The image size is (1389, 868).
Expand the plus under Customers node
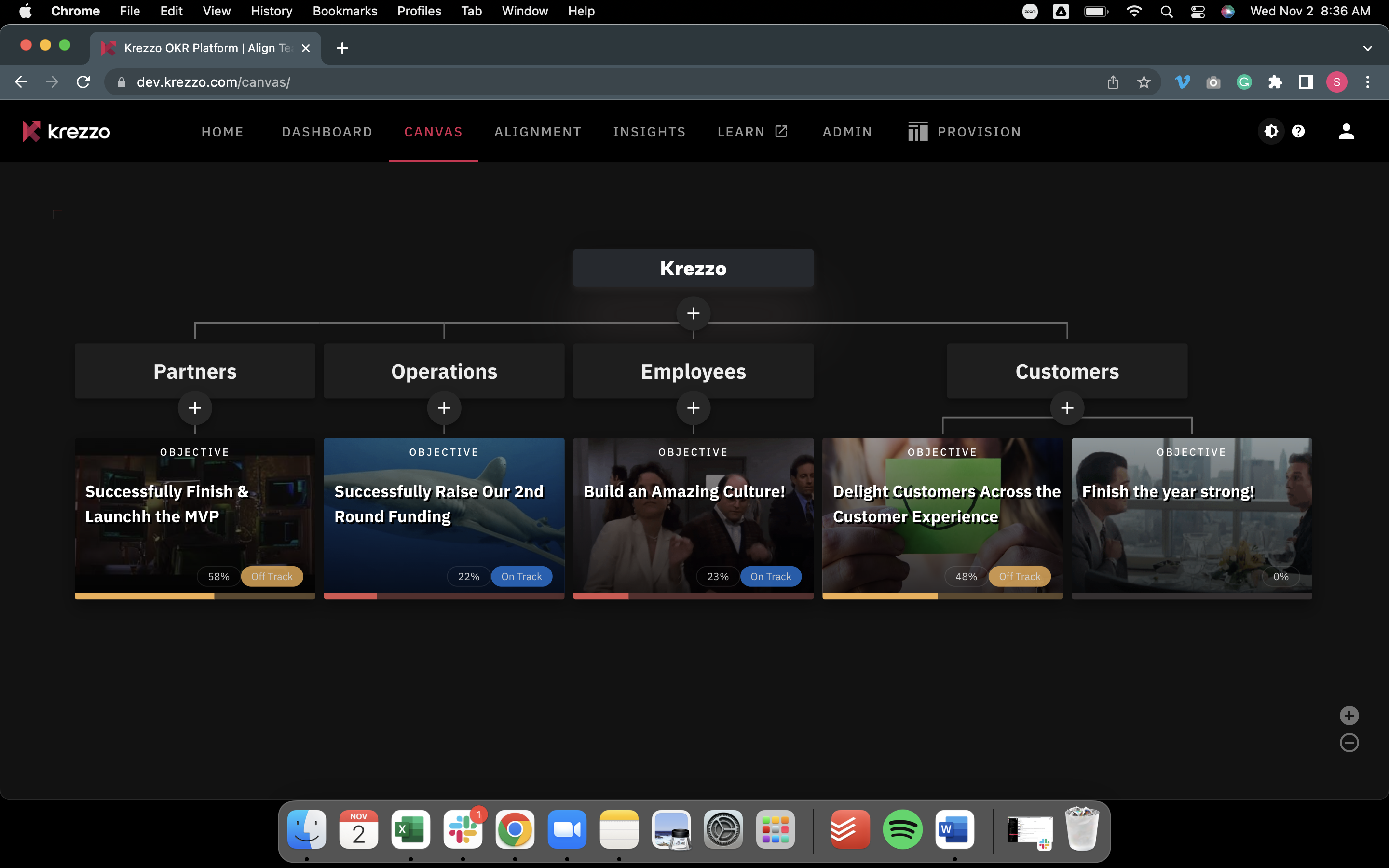tap(1067, 408)
